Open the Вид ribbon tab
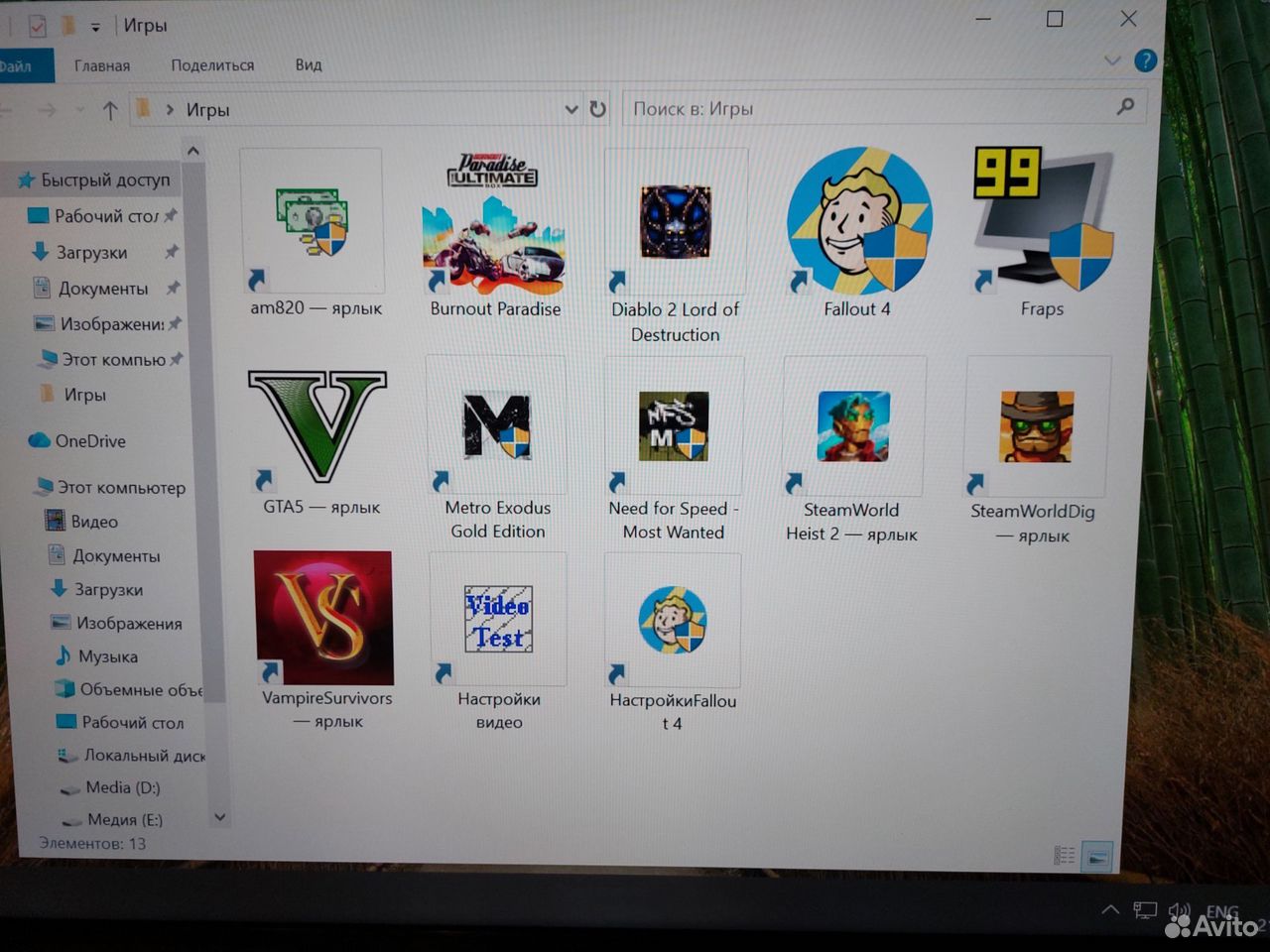 [x=309, y=64]
